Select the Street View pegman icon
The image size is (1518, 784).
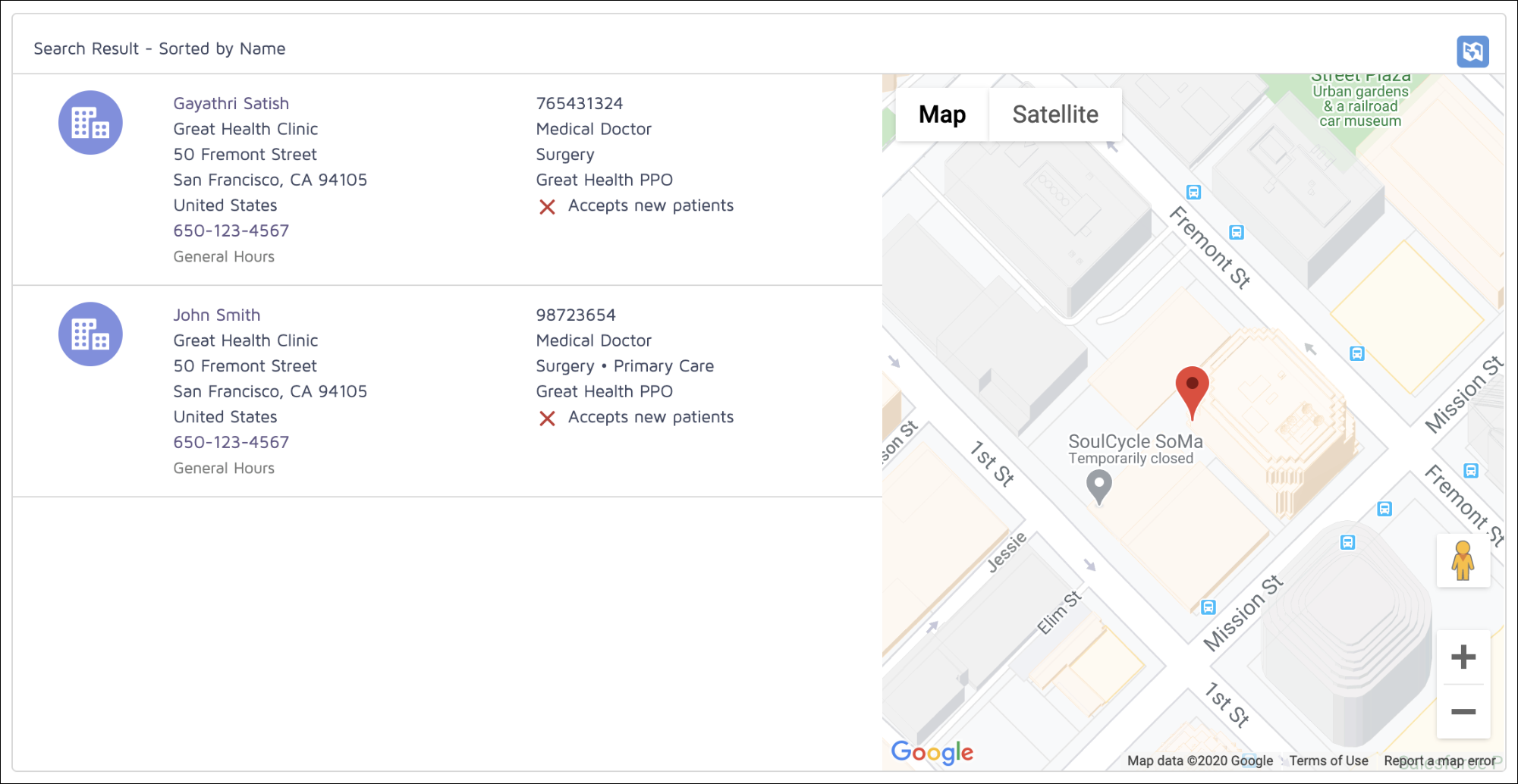coord(1463,560)
